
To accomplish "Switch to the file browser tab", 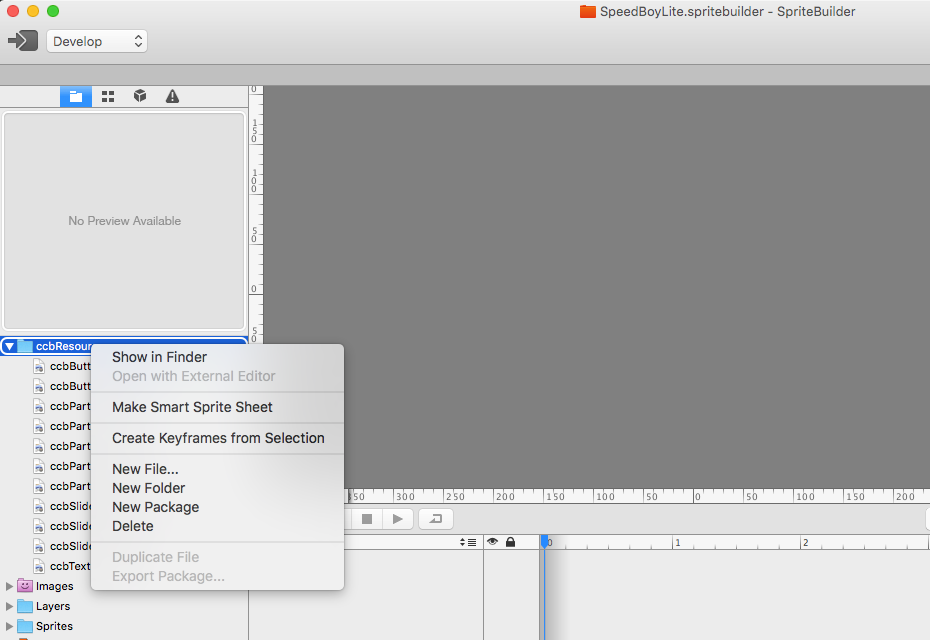I will pos(76,96).
